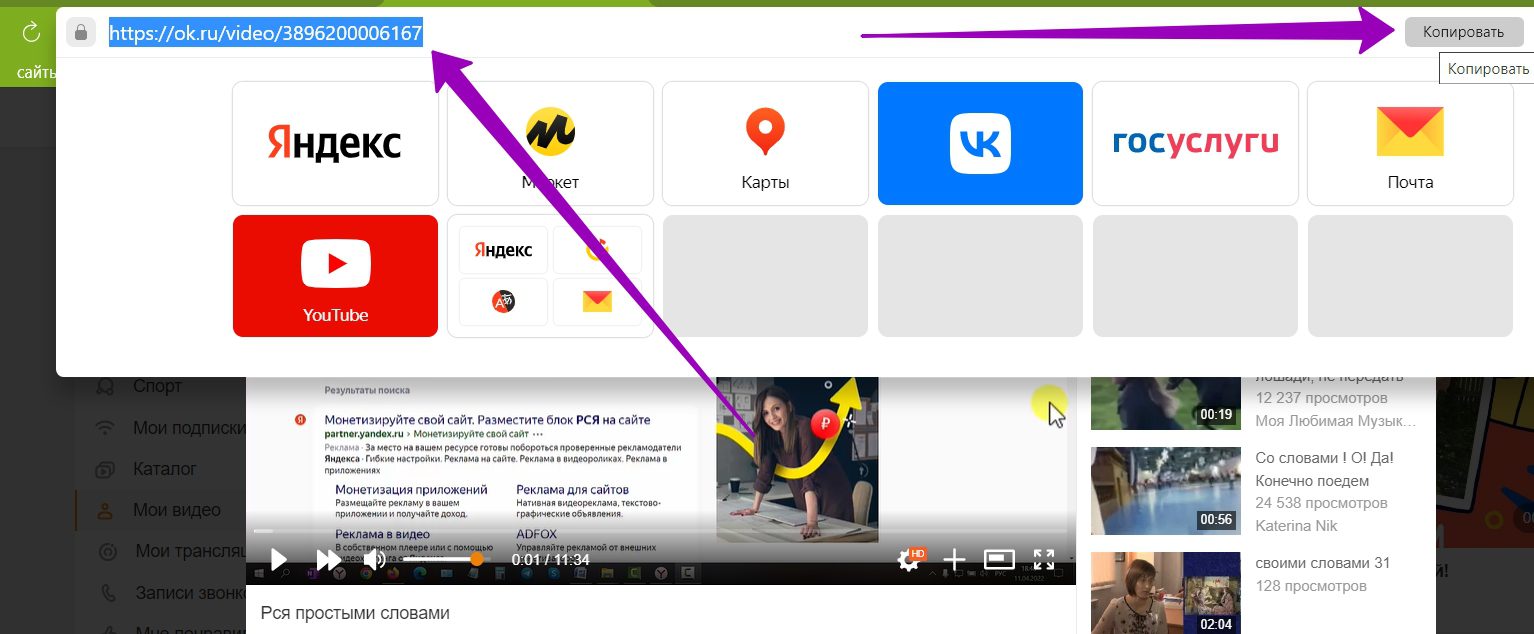This screenshot has width=1534, height=634.
Task: Seek on the video progress bar
Action: tap(660, 531)
